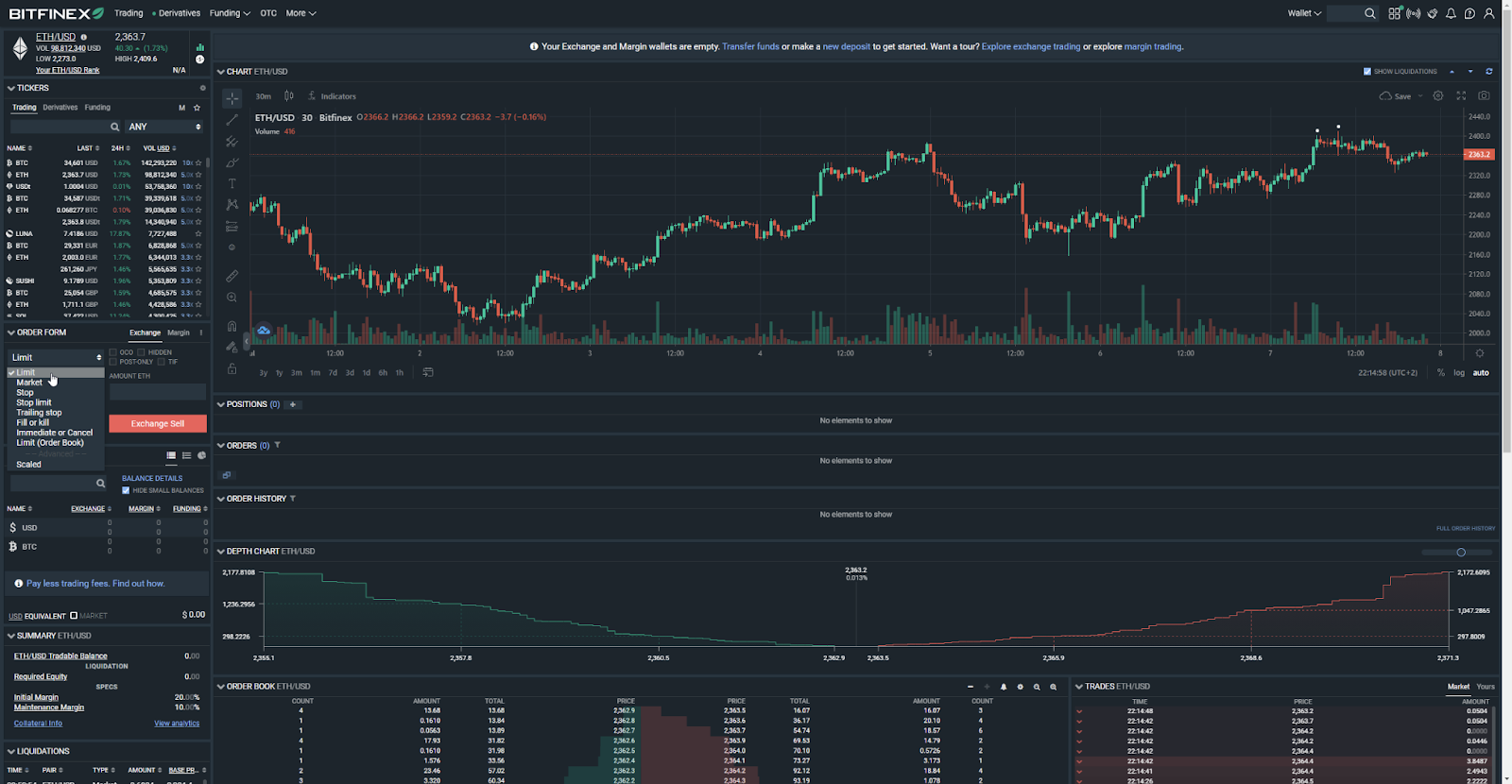
Task: Select the trend line drawing tool
Action: (x=232, y=120)
